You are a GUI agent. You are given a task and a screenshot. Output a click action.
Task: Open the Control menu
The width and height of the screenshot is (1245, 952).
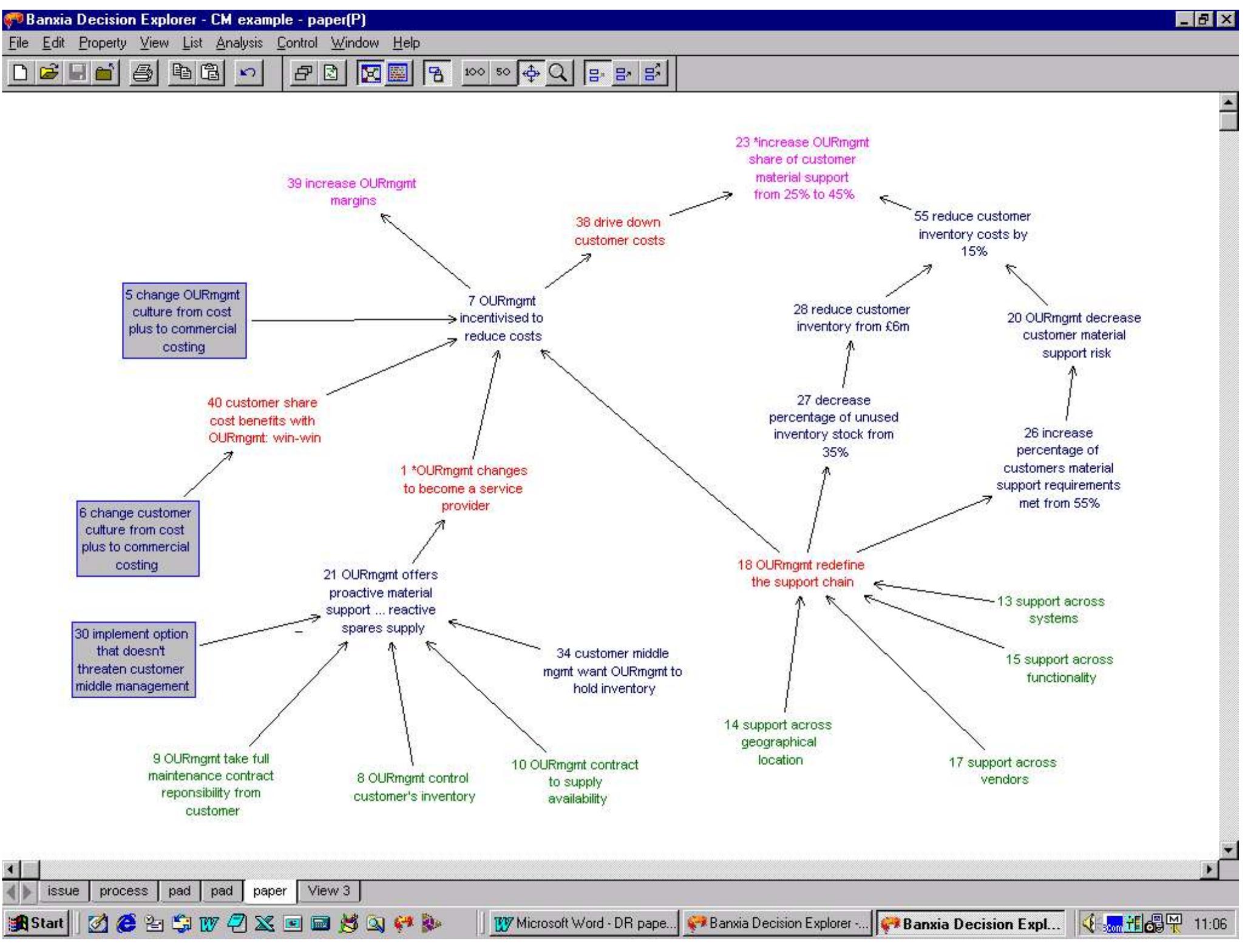(297, 43)
